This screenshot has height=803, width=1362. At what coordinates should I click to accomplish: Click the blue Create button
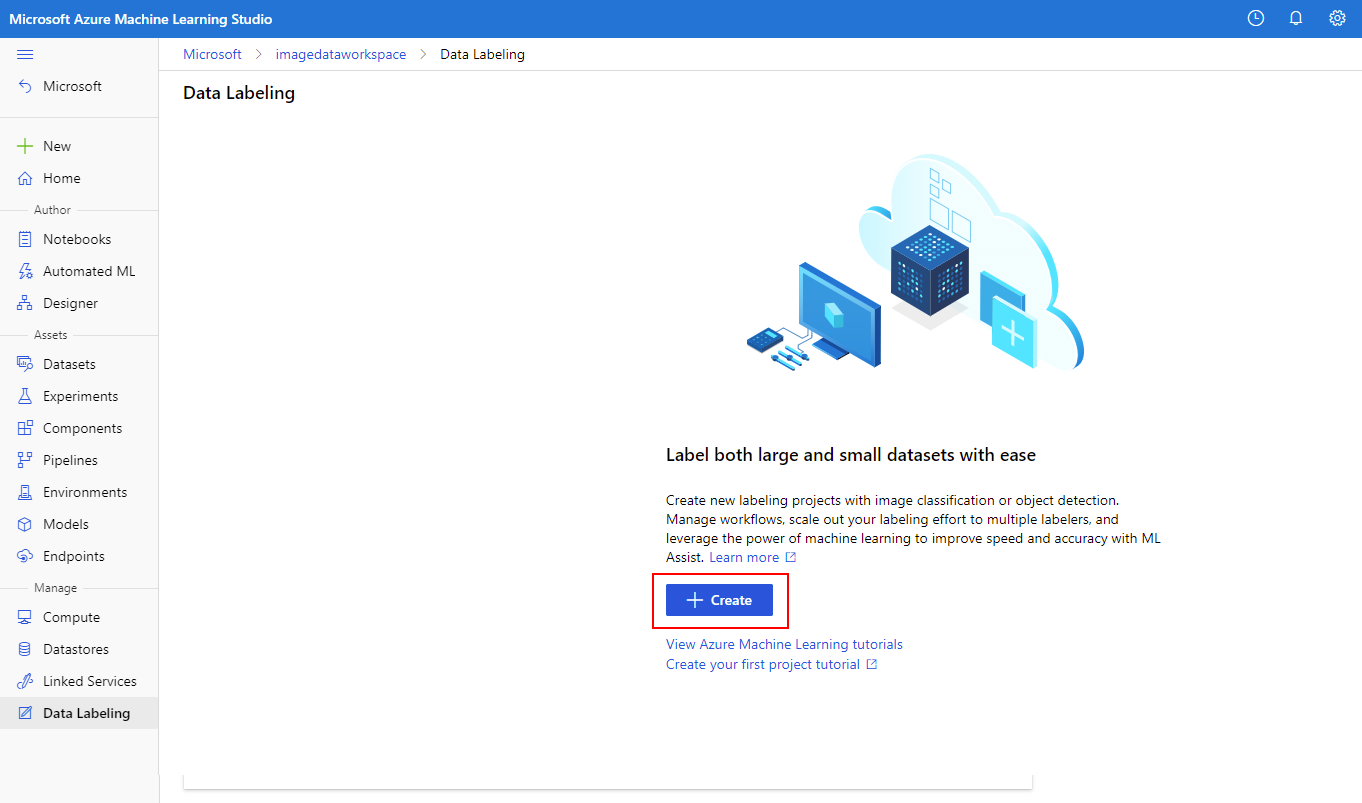[719, 600]
